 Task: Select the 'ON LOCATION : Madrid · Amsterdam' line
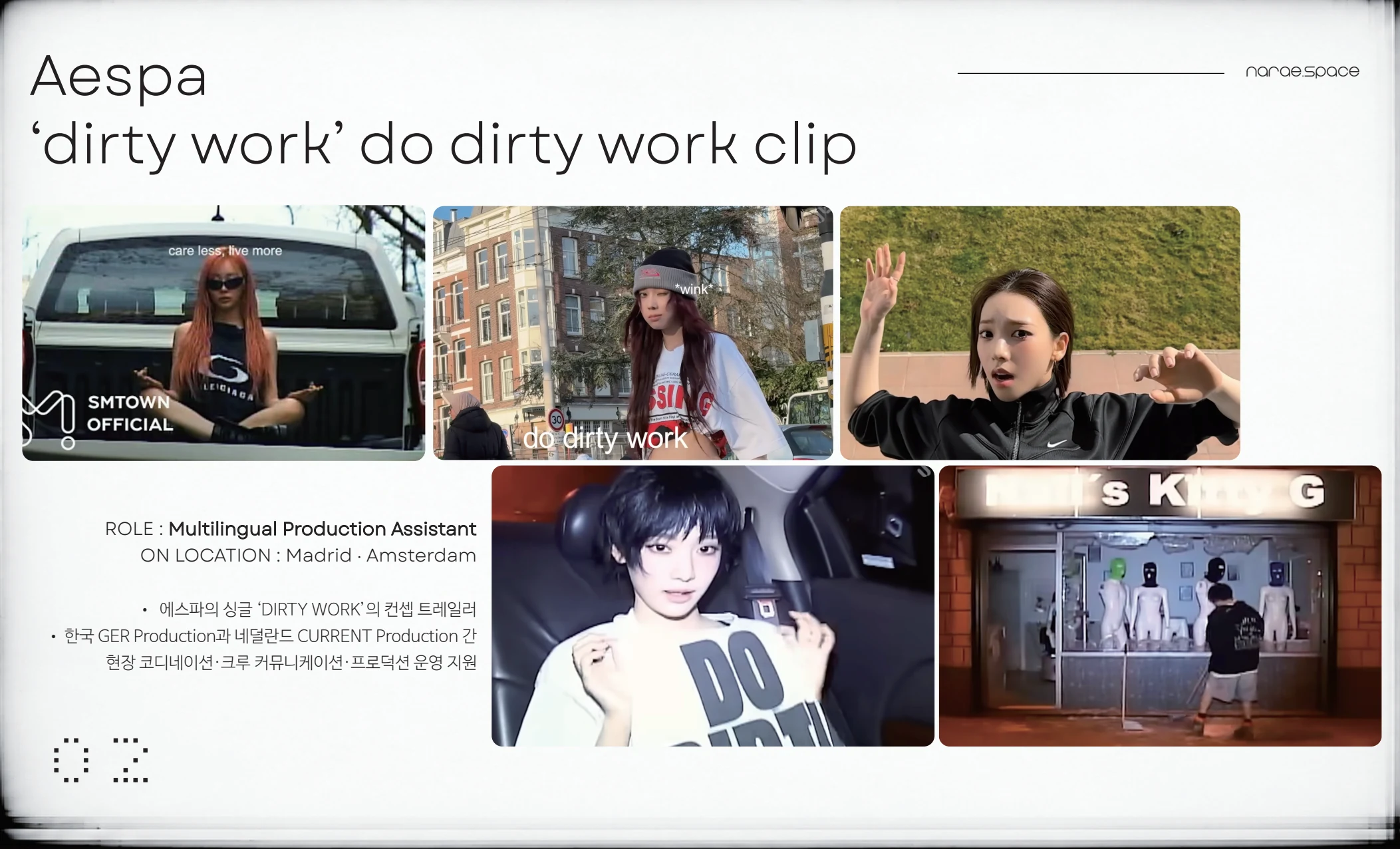pyautogui.click(x=308, y=556)
